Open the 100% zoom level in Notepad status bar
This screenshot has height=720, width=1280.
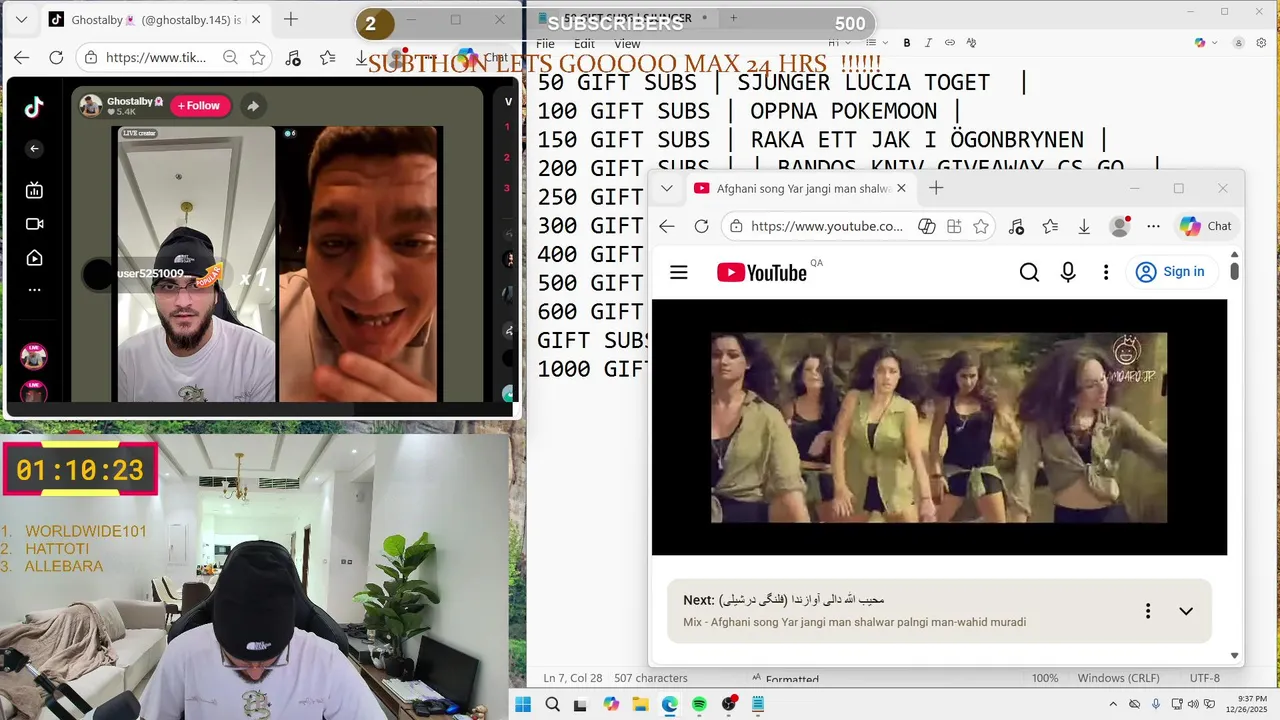pos(1045,678)
